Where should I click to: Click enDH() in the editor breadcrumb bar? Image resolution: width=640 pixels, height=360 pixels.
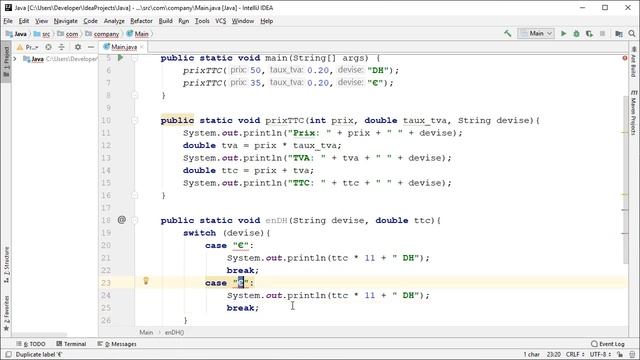(174, 332)
